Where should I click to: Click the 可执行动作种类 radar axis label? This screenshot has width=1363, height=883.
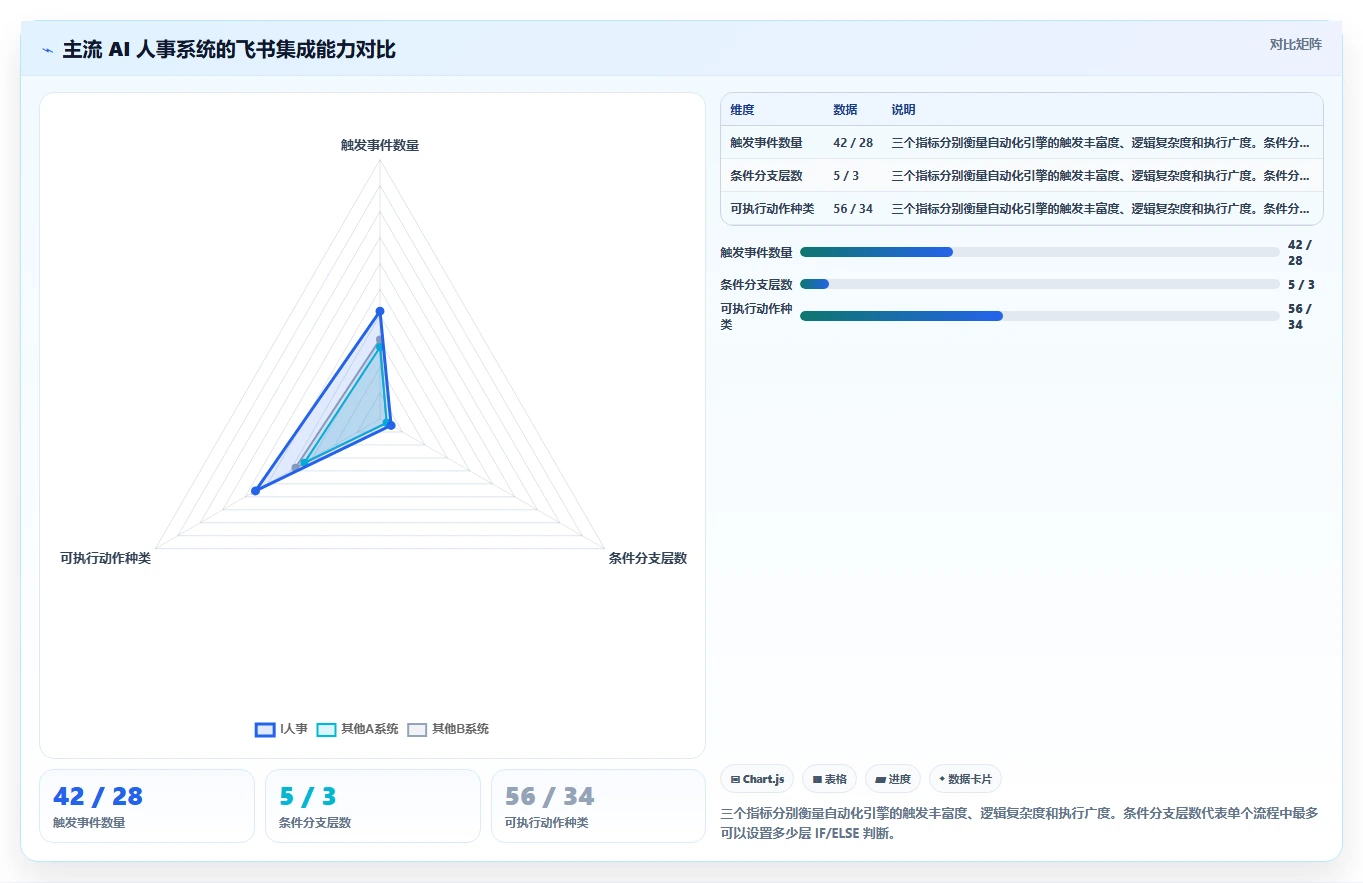point(105,558)
